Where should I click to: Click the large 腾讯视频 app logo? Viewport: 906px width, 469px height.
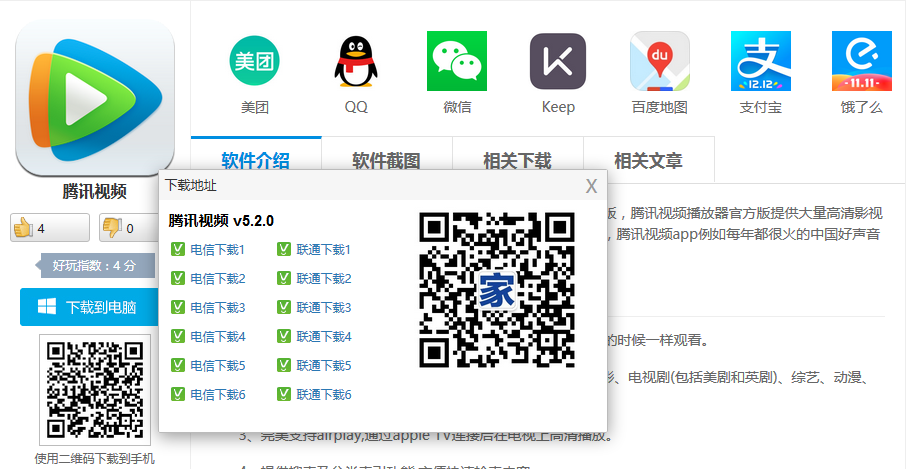95,98
